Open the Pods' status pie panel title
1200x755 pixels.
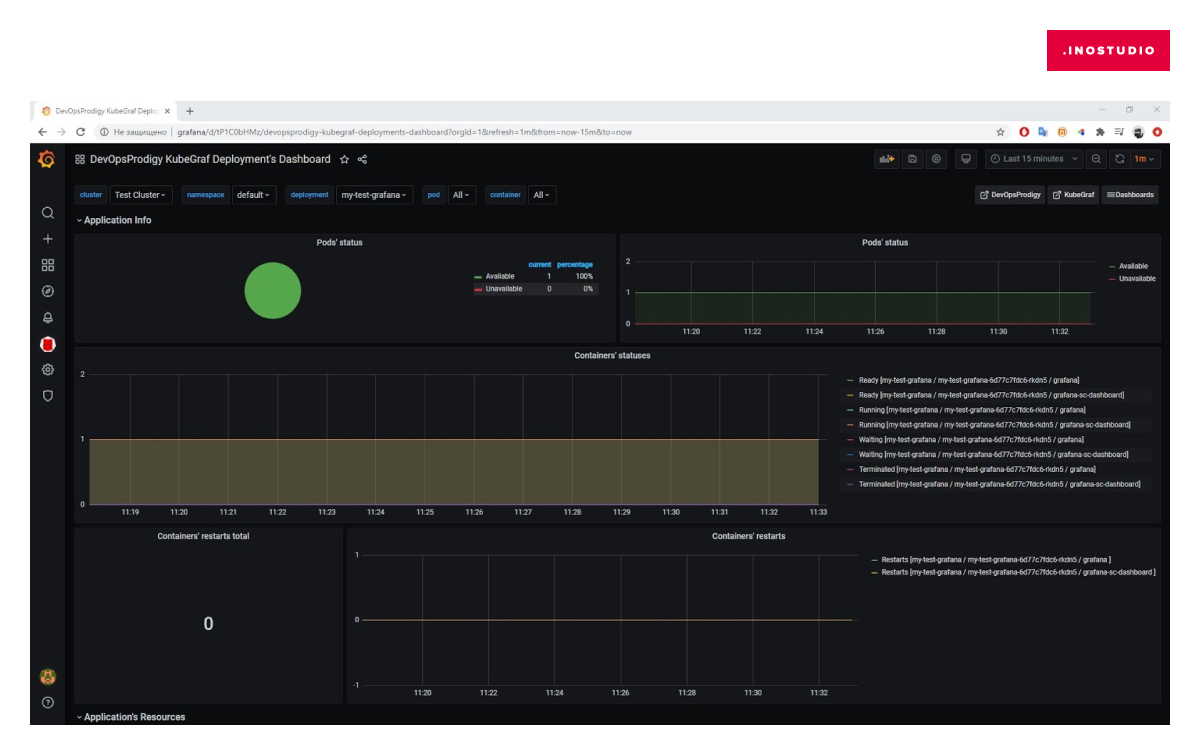pos(339,242)
